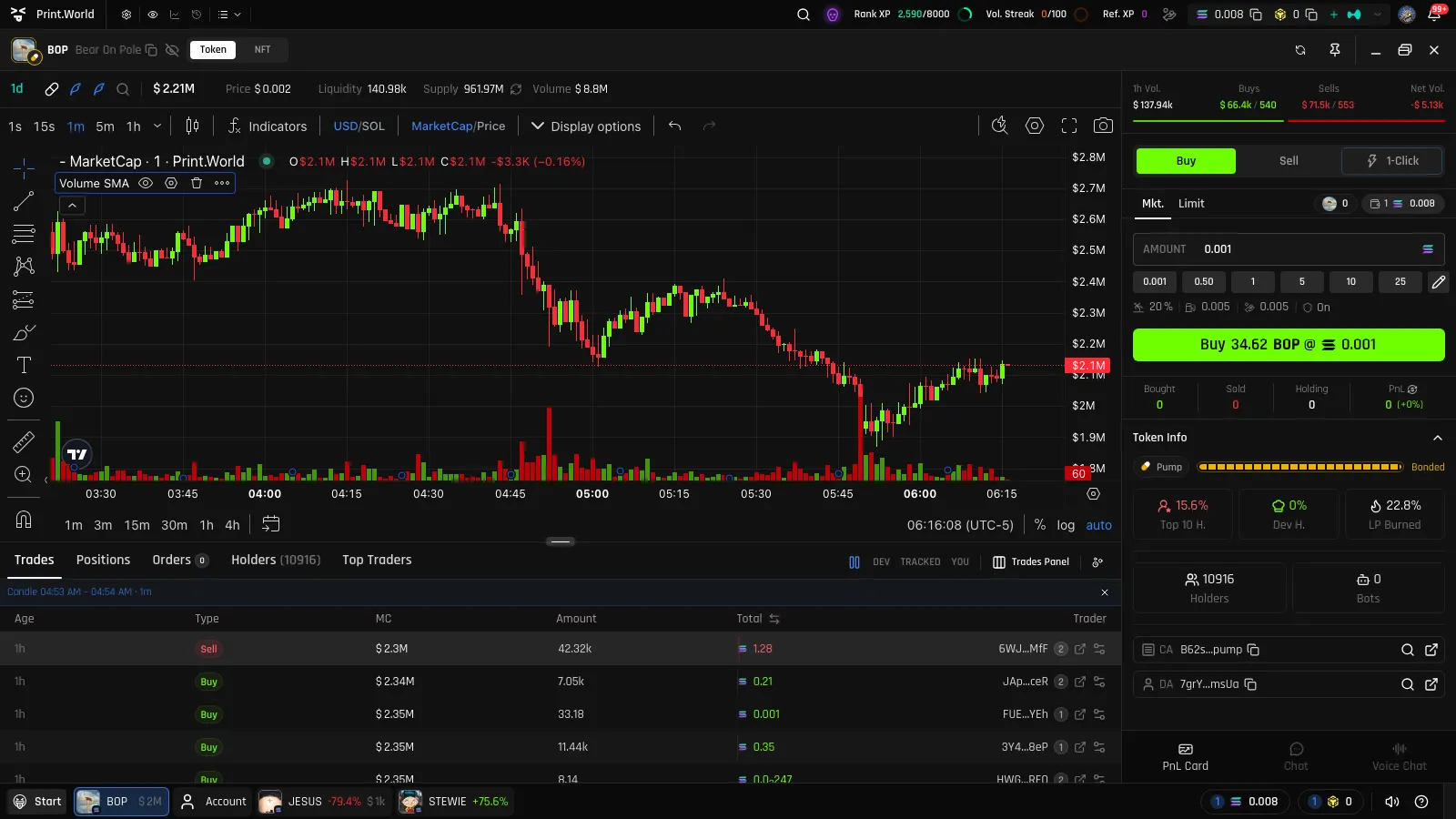Toggle percent scale on chart
Viewport: 1456px width, 819px height.
coord(1040,525)
